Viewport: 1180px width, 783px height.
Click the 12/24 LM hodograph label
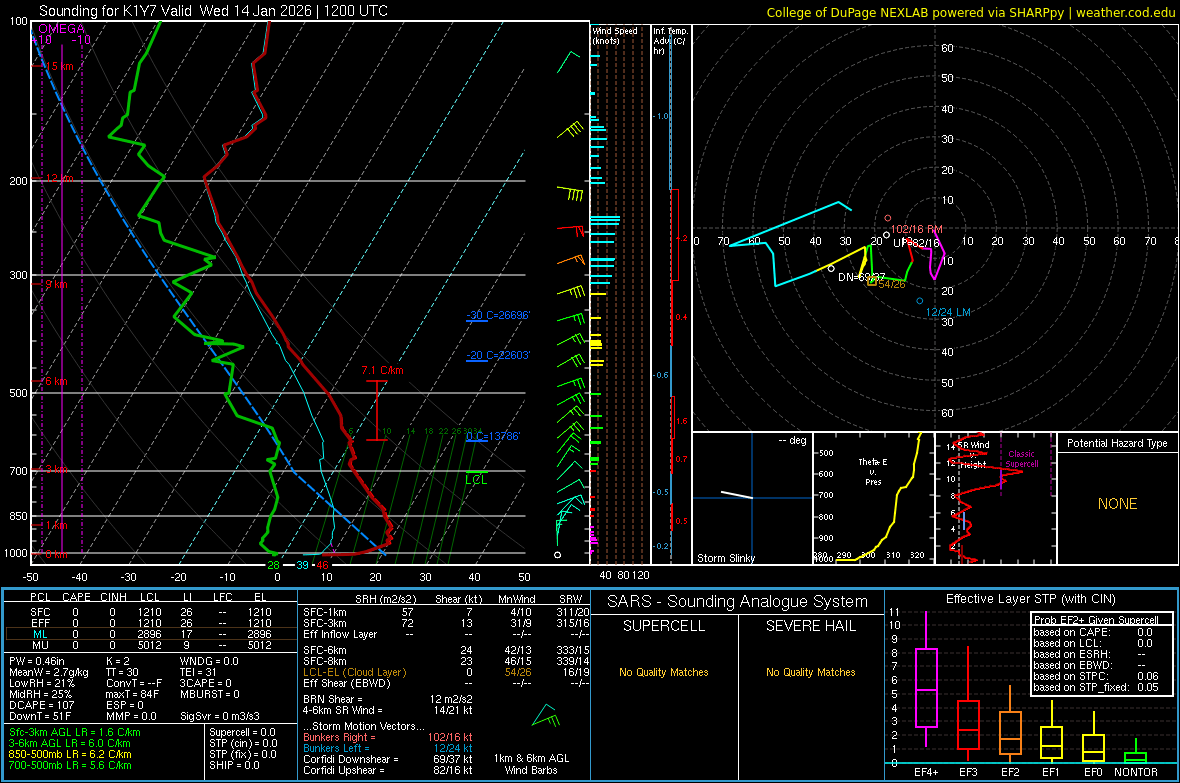pyautogui.click(x=948, y=312)
